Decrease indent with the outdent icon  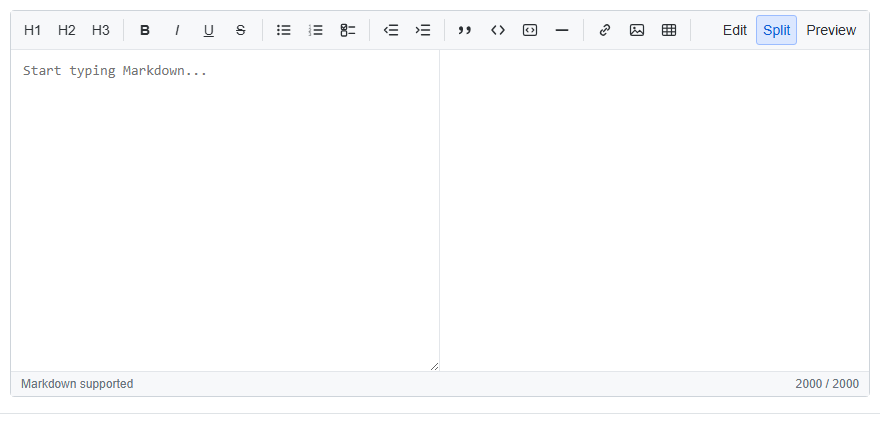tap(391, 30)
